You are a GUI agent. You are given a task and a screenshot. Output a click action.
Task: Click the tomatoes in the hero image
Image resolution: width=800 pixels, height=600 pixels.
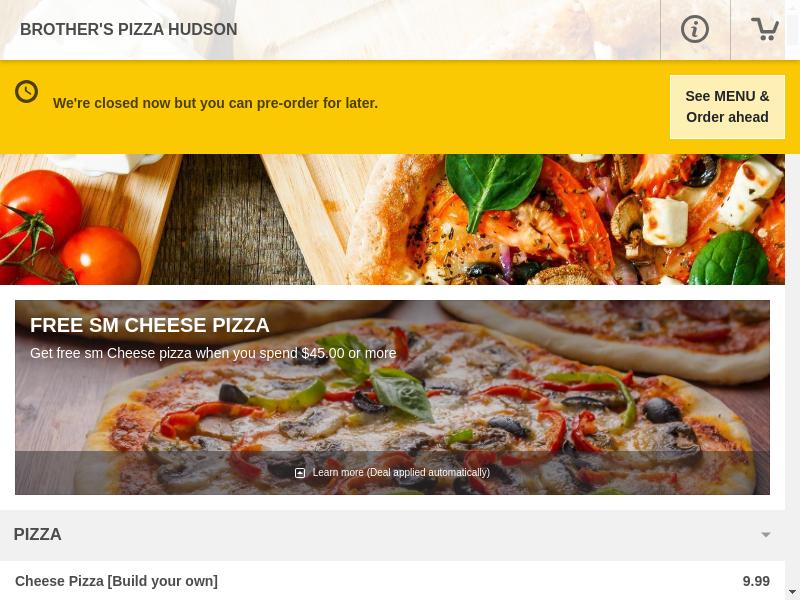pos(66,230)
